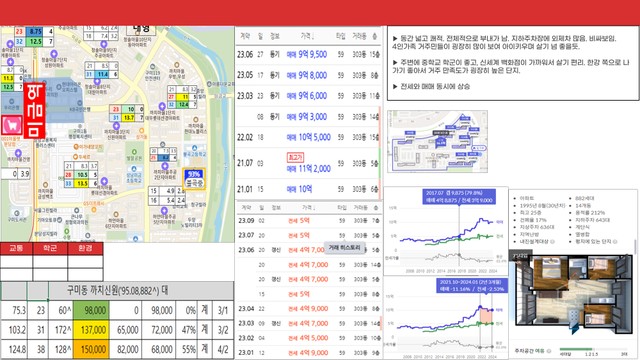640x360 pixels.
Task: Sort rental list by 가격 column header
Action: click(x=307, y=208)
